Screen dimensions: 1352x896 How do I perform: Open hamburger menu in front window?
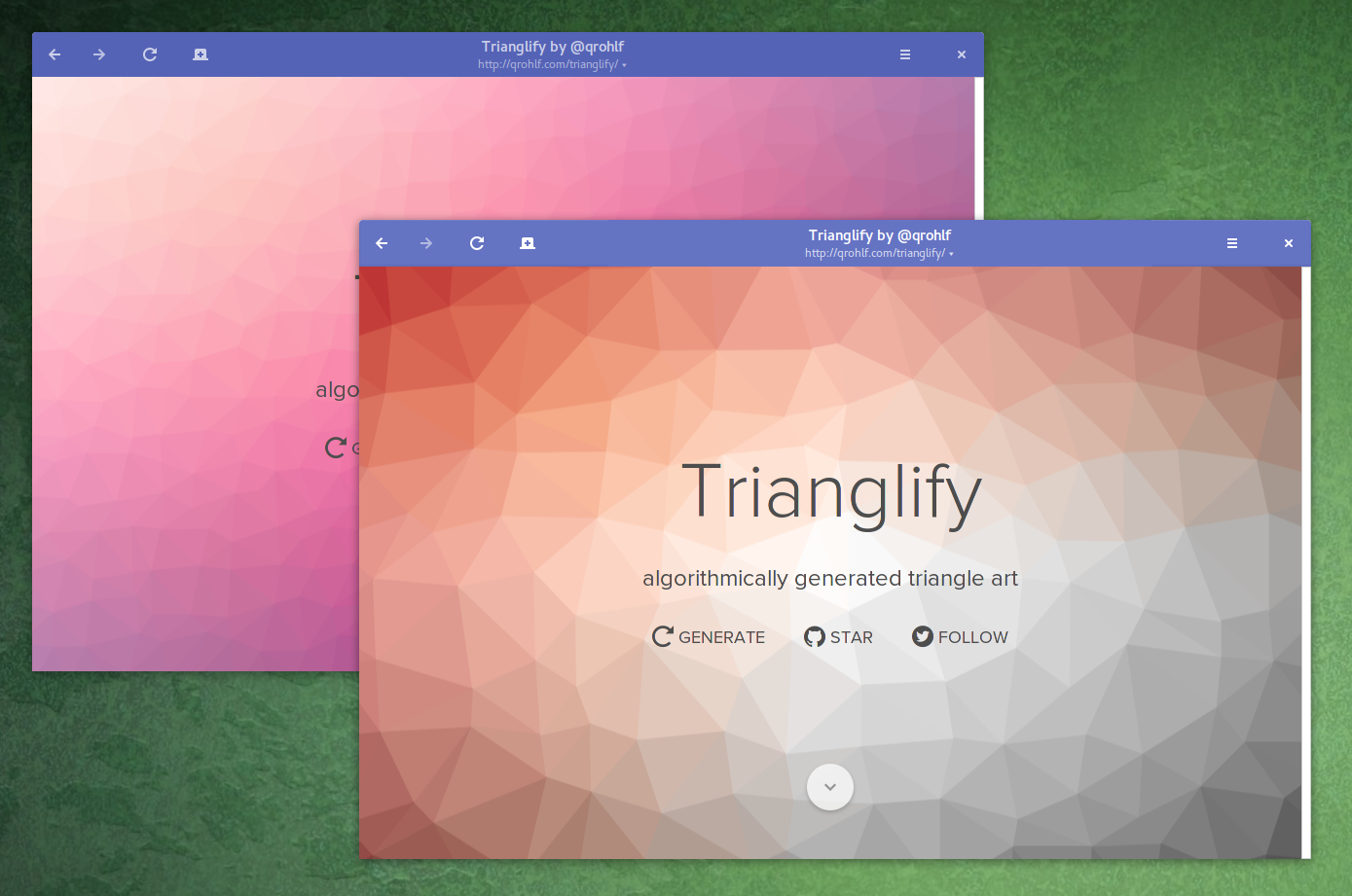[1232, 243]
